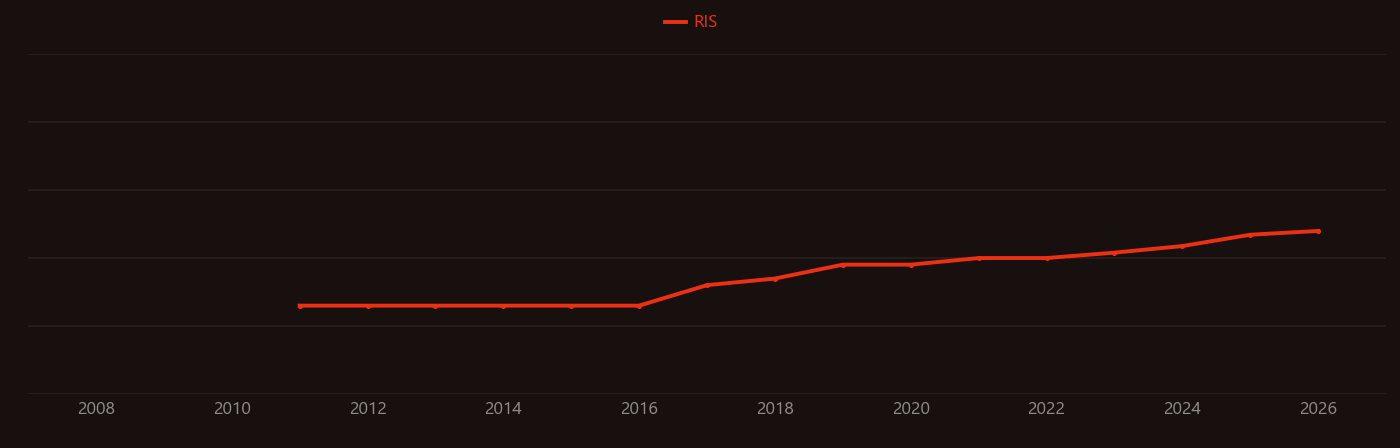Click the RIS data point at 2023
This screenshot has height=448, width=1400.
1115,253
